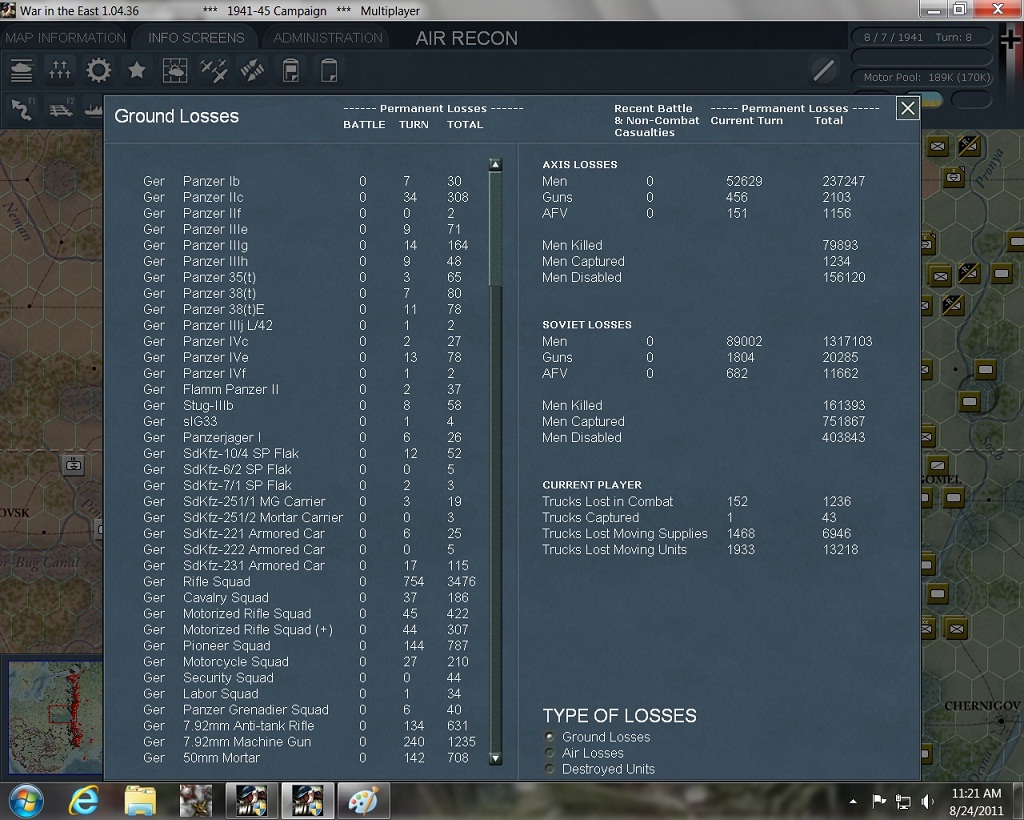The width and height of the screenshot is (1024, 820).
Task: Click the minimap thumbnail
Action: click(56, 717)
